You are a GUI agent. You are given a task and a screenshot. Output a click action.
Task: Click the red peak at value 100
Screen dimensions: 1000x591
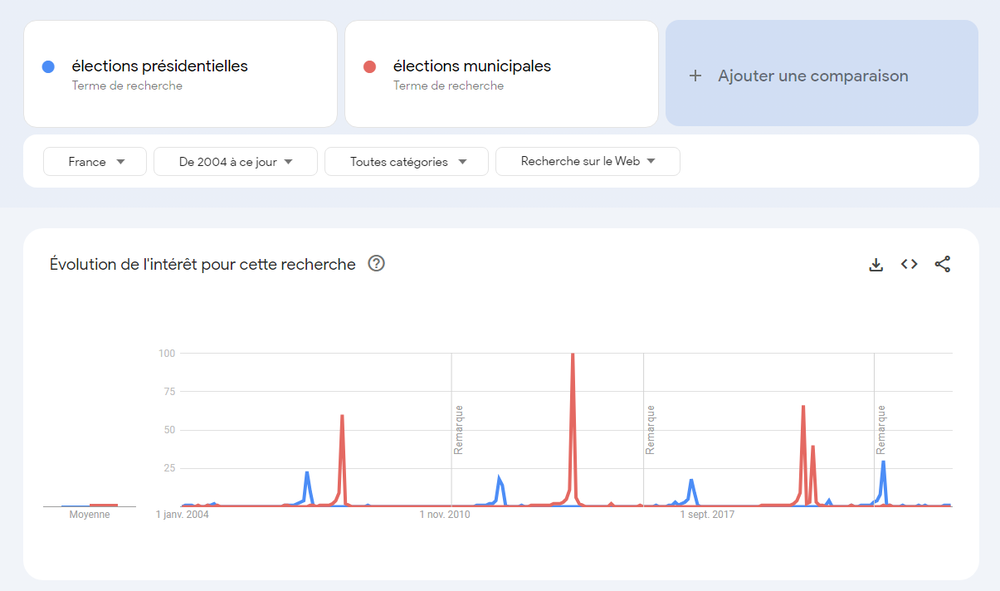(x=572, y=355)
